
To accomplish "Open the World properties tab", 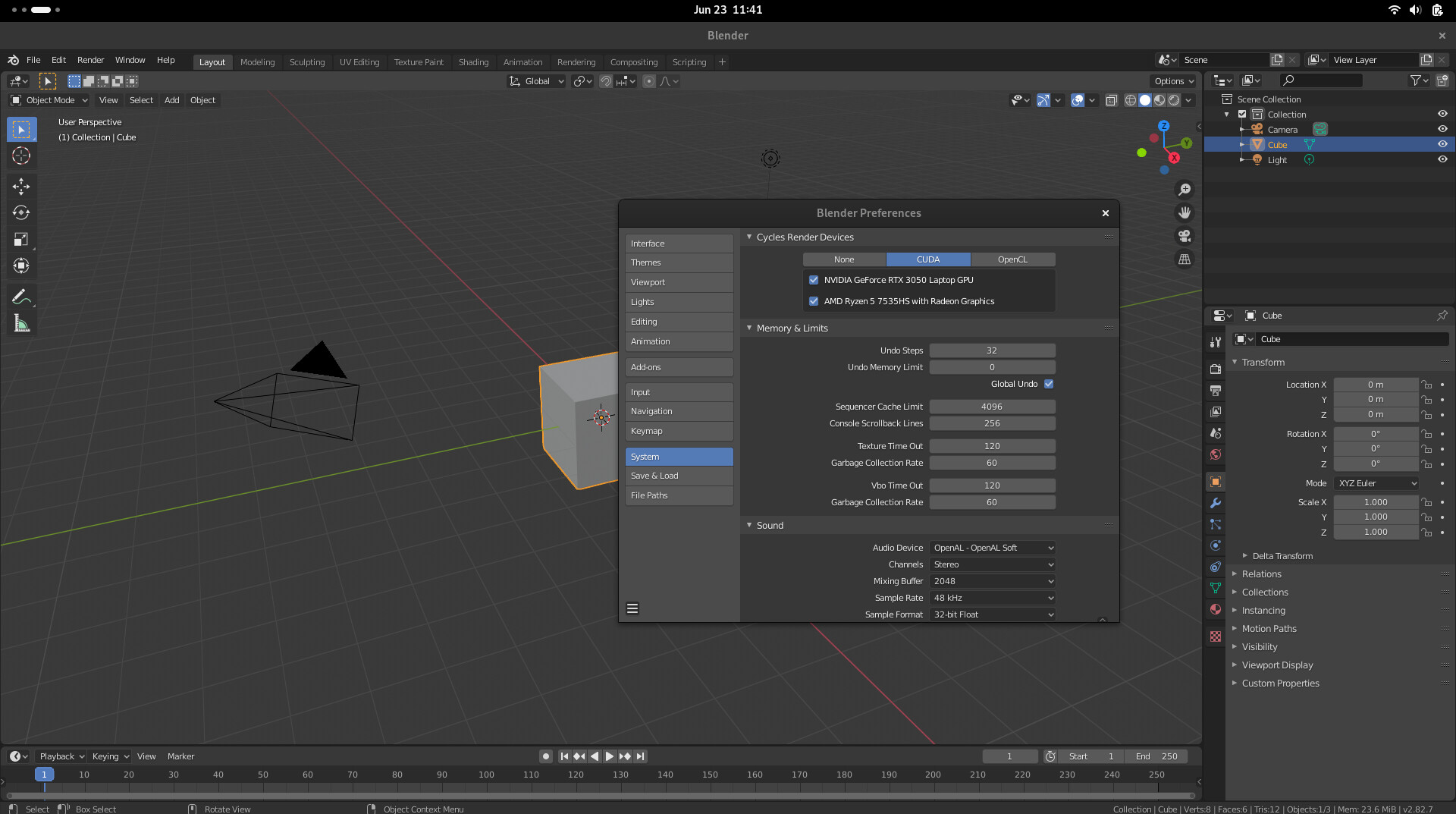I will [1216, 454].
